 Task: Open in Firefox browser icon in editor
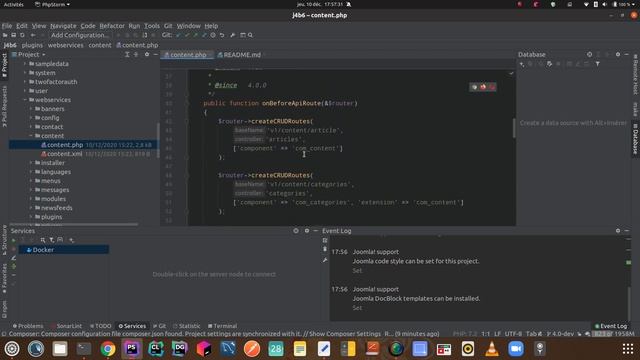(x=483, y=87)
